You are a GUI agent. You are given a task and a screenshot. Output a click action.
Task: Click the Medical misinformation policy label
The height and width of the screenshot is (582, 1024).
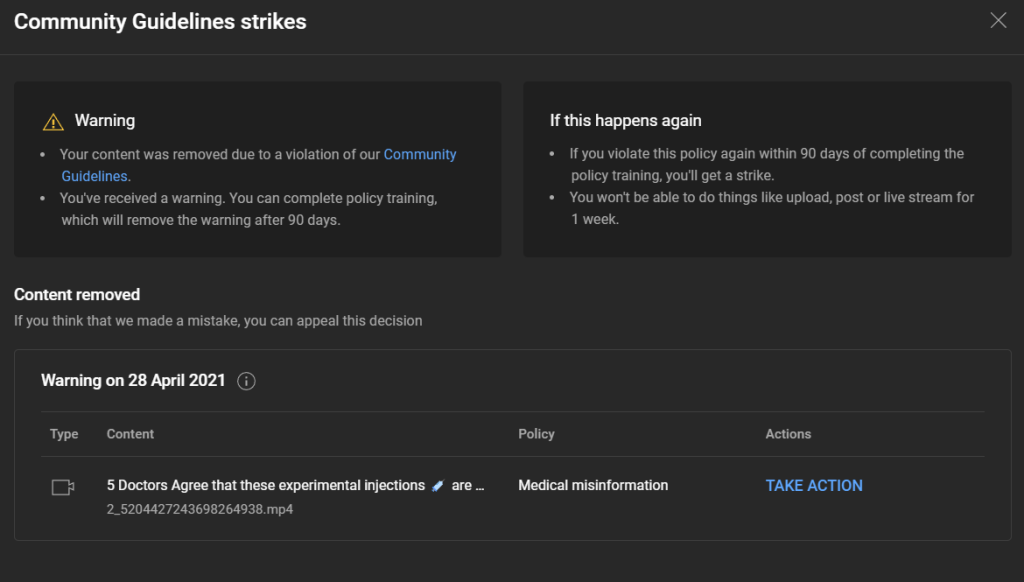click(593, 485)
